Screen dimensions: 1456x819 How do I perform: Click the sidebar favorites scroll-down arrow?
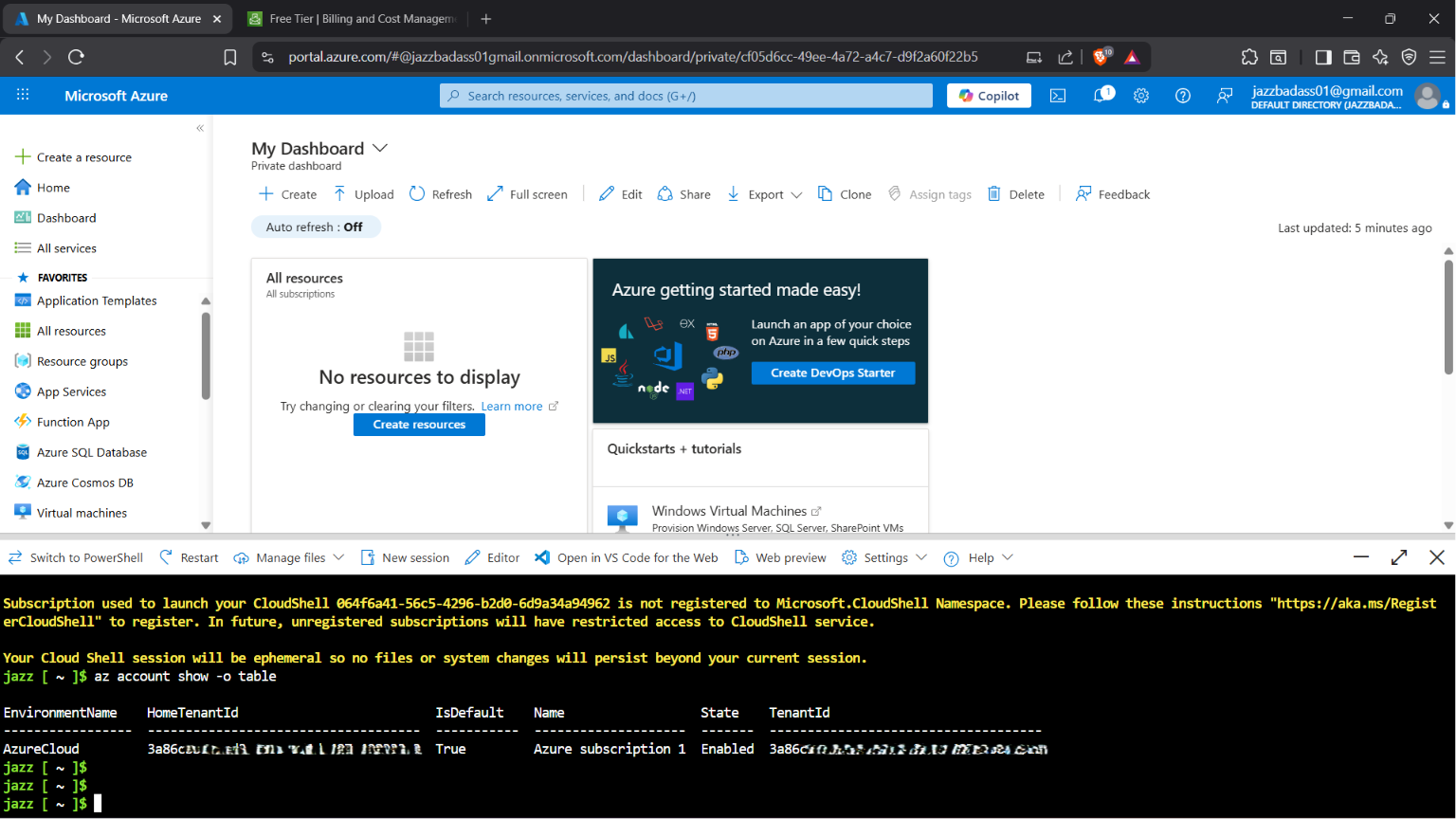point(206,525)
